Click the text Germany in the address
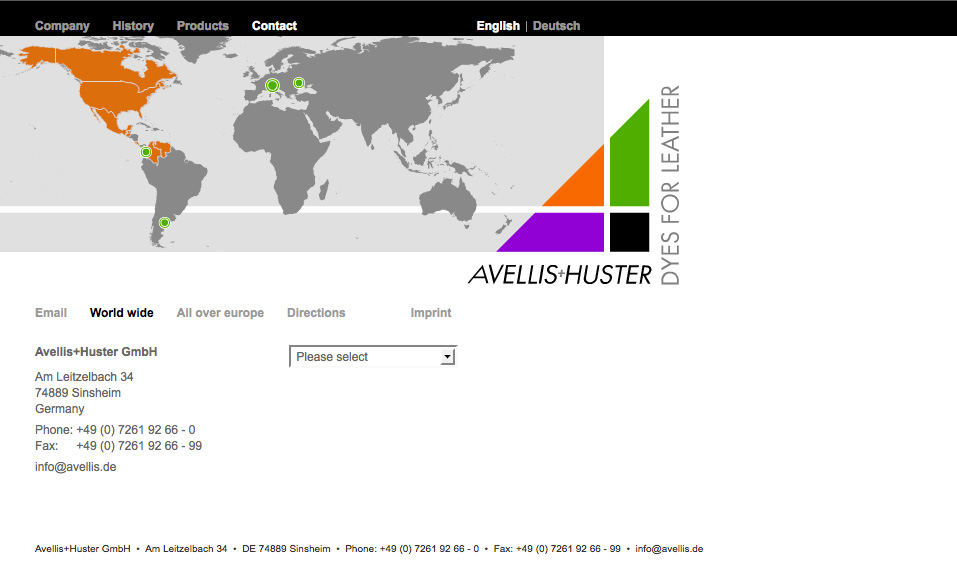This screenshot has height=571, width=957. point(60,409)
